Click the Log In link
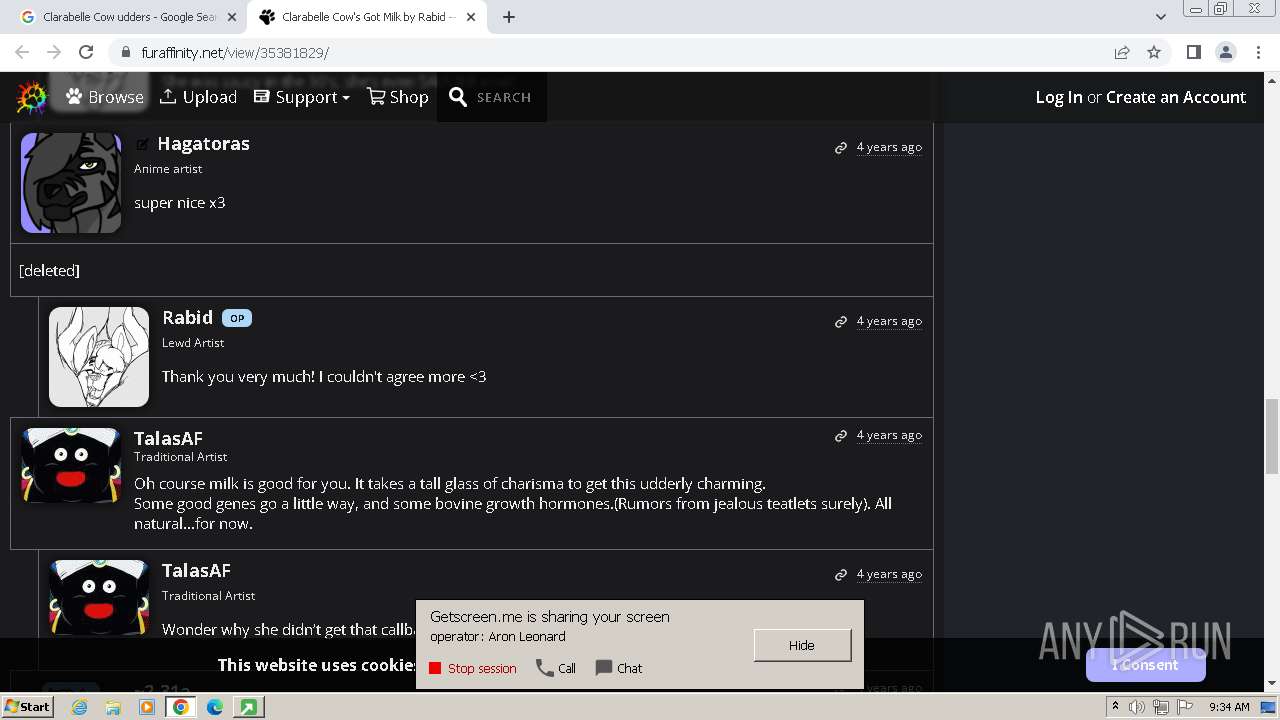The width and height of the screenshot is (1280, 720). pos(1059,97)
